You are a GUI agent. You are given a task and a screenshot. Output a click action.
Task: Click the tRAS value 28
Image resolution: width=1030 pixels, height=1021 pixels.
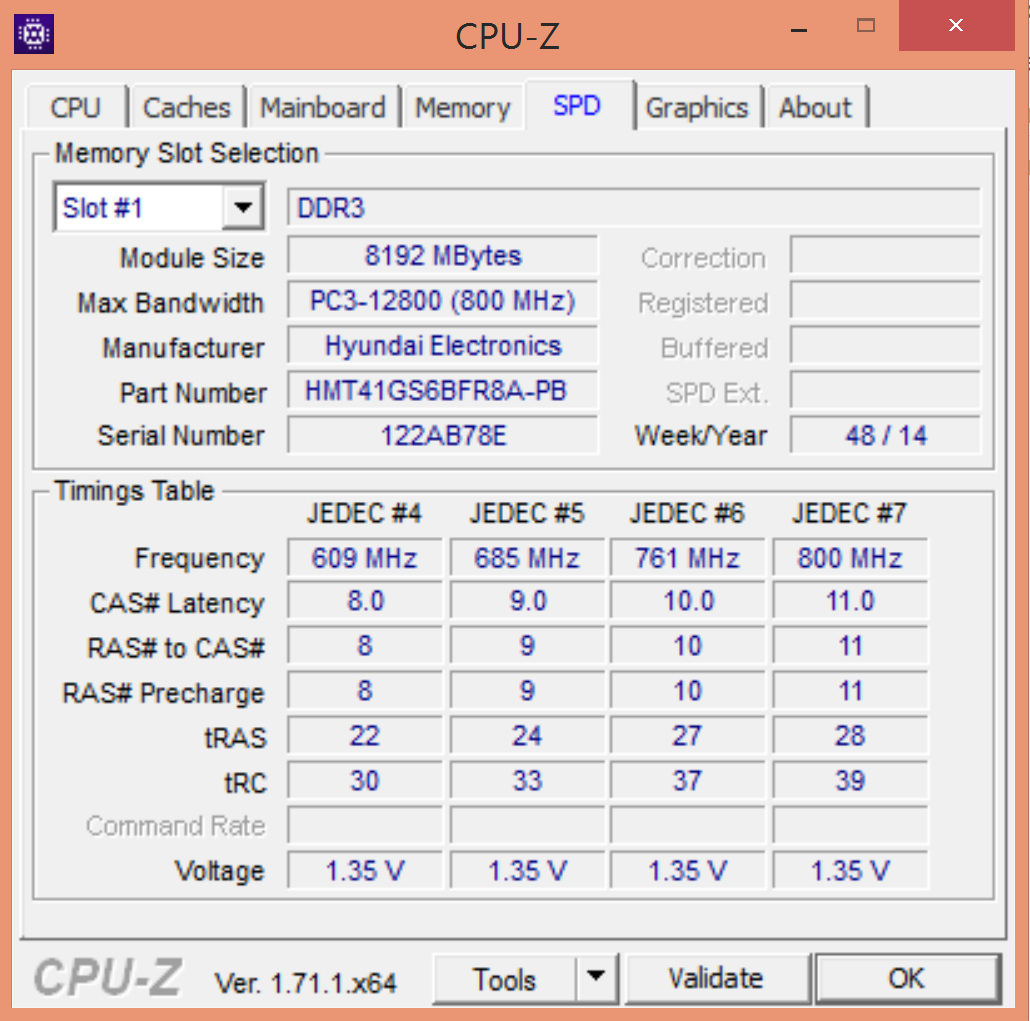pos(850,736)
